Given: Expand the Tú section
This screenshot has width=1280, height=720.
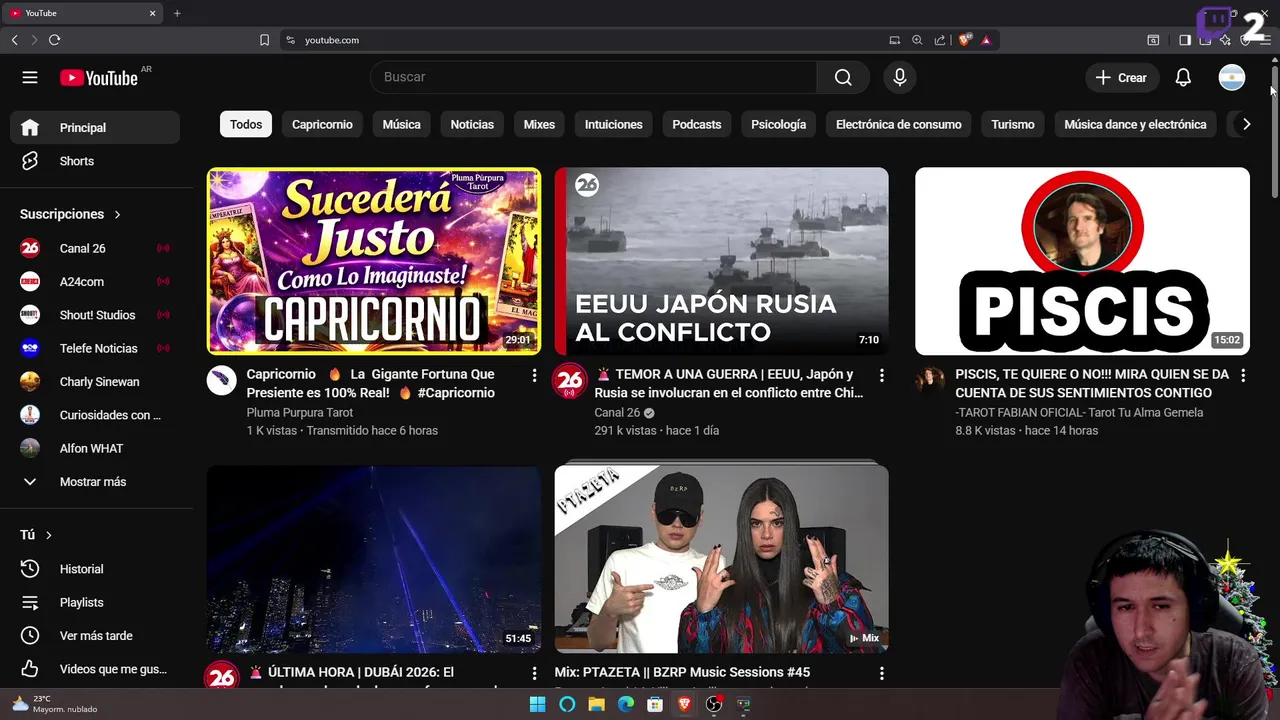Looking at the screenshot, I should click(x=36, y=535).
